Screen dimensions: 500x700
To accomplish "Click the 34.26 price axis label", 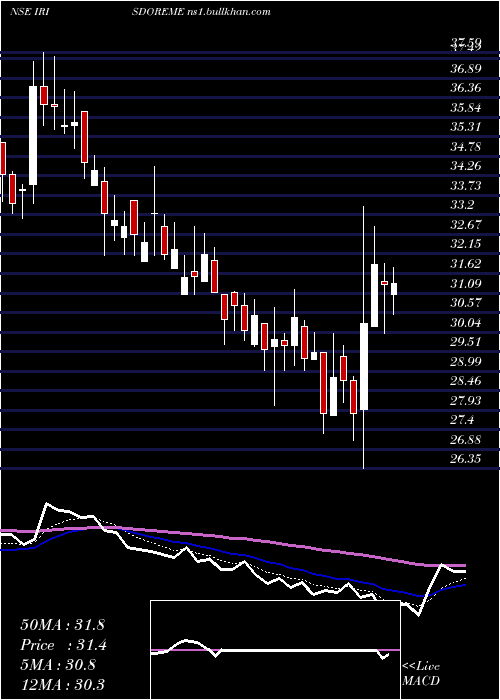I will tap(466, 166).
